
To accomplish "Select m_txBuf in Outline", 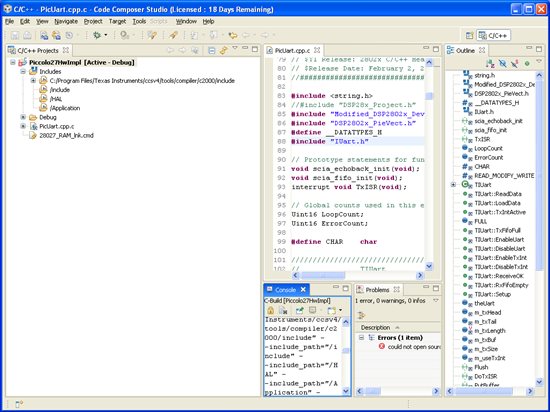I will click(x=485, y=340).
